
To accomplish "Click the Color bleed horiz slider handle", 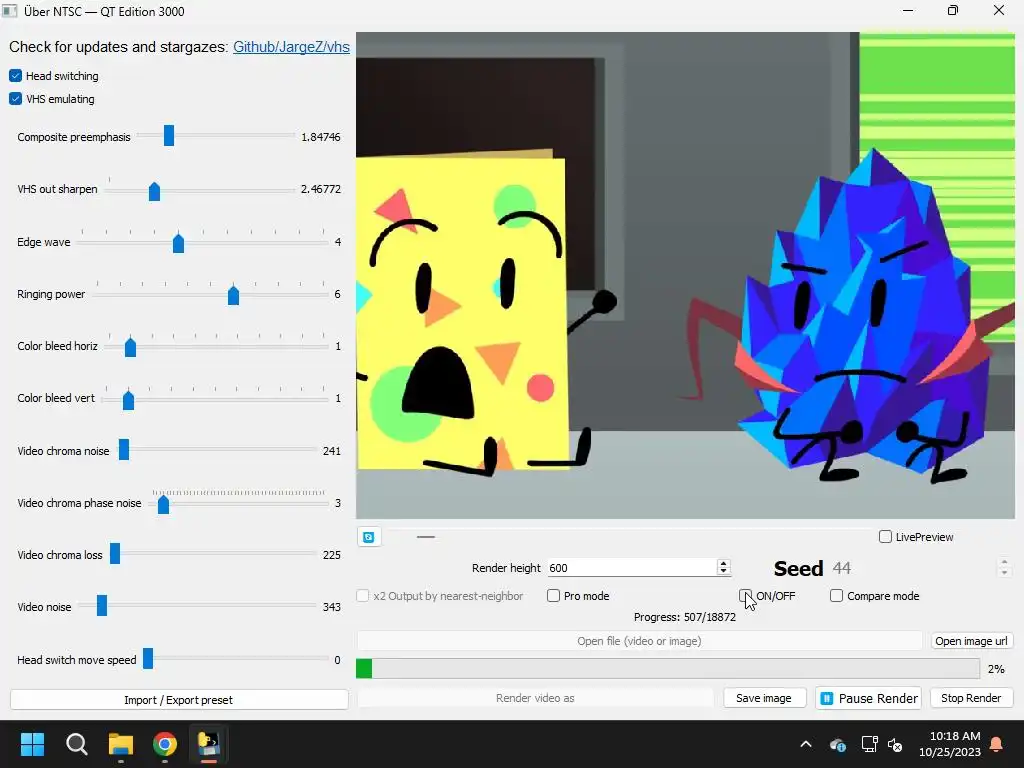I will click(131, 347).
